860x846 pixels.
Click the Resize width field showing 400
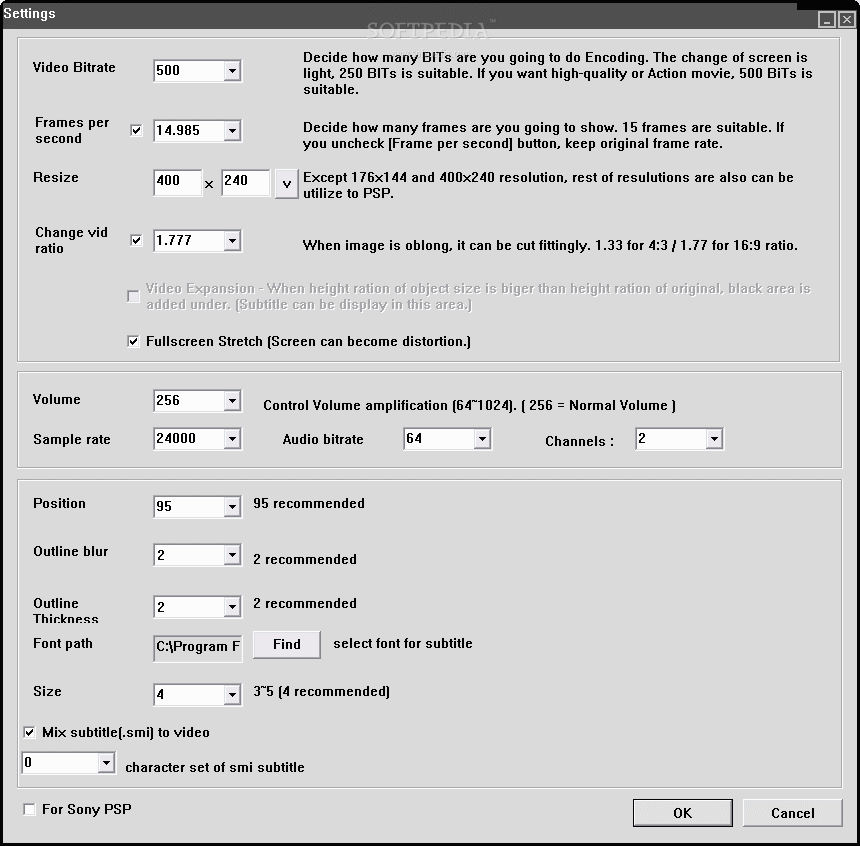pos(177,182)
